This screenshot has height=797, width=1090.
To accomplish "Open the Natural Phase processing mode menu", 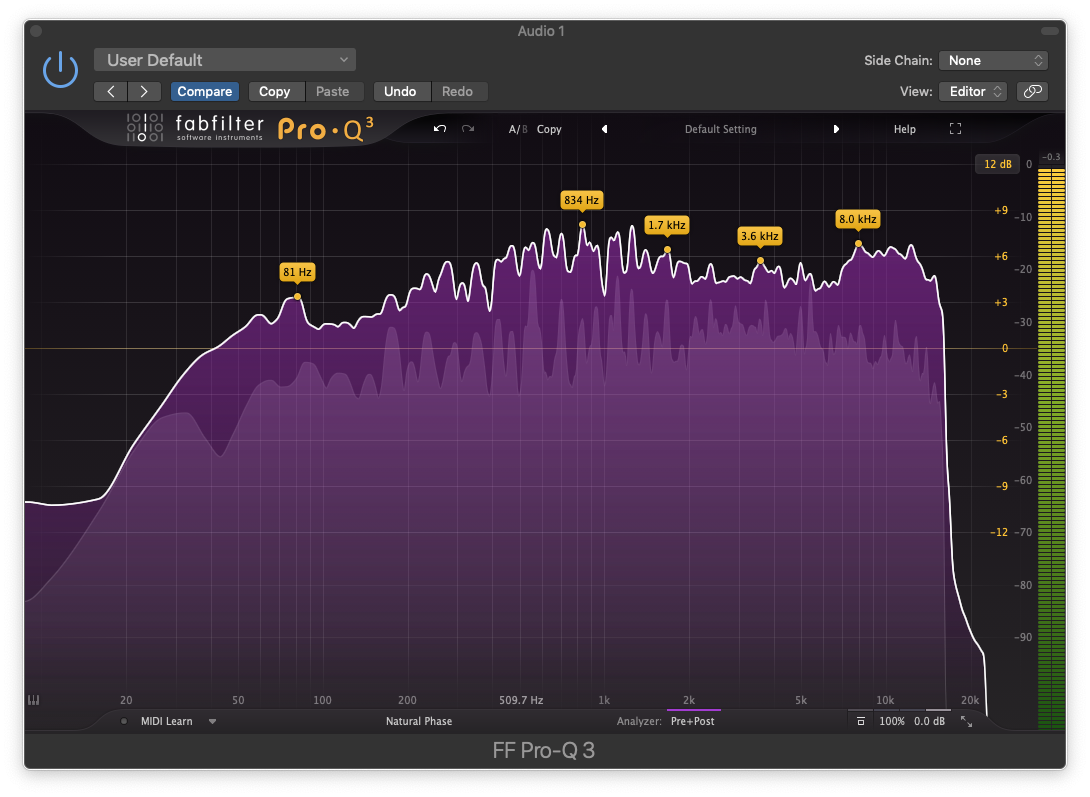I will (x=418, y=721).
